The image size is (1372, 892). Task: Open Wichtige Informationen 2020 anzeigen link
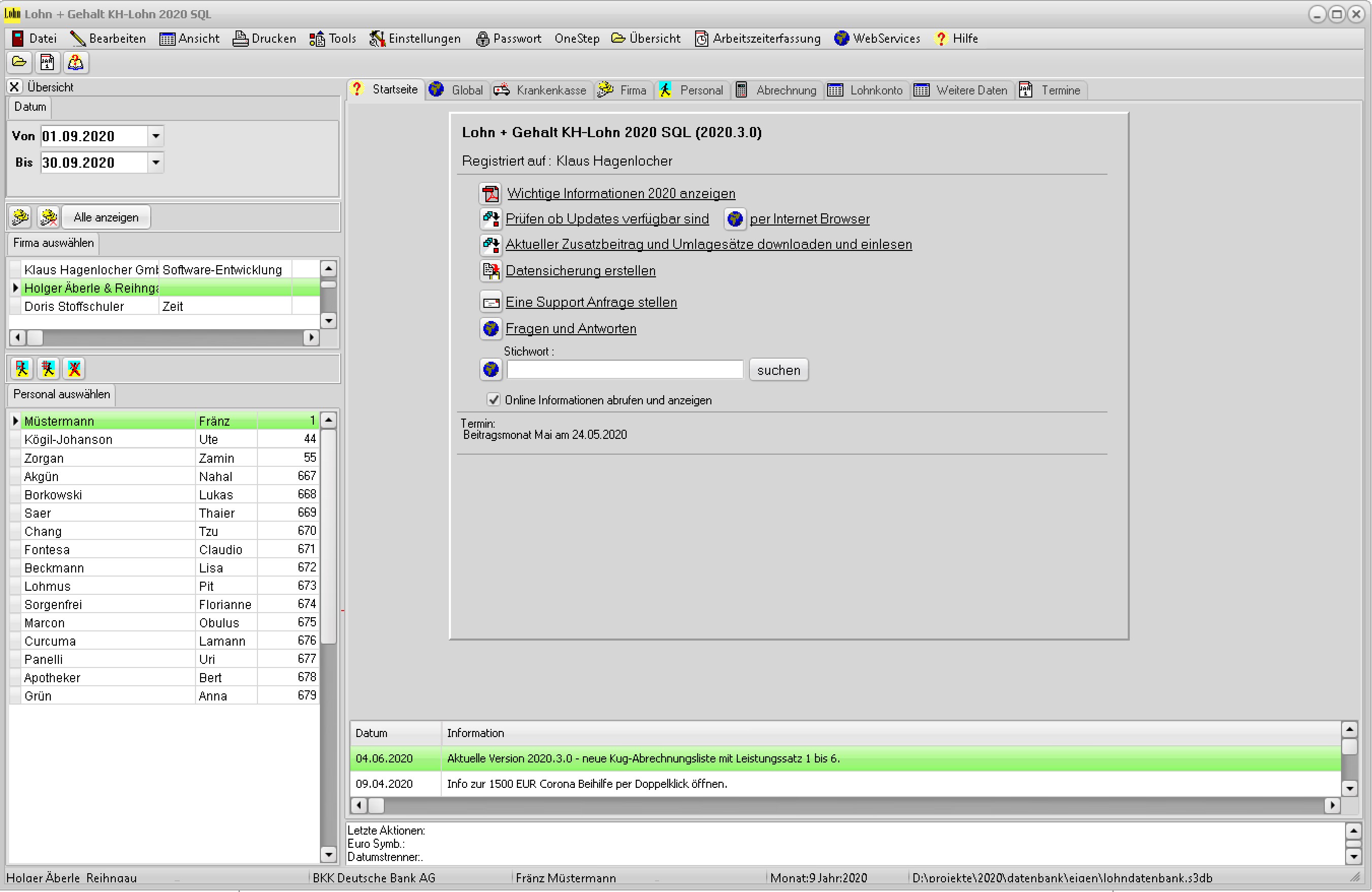click(622, 193)
